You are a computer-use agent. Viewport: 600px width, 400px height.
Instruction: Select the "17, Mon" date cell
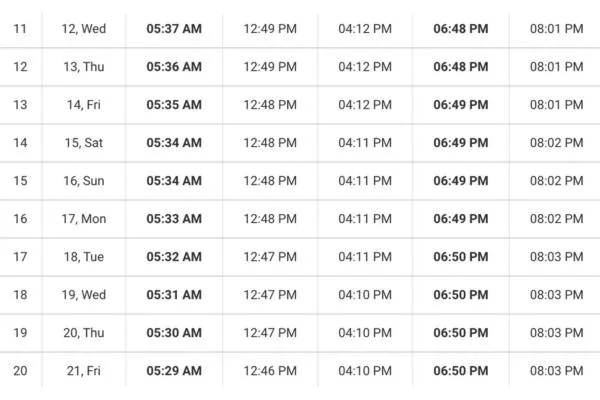pos(84,219)
